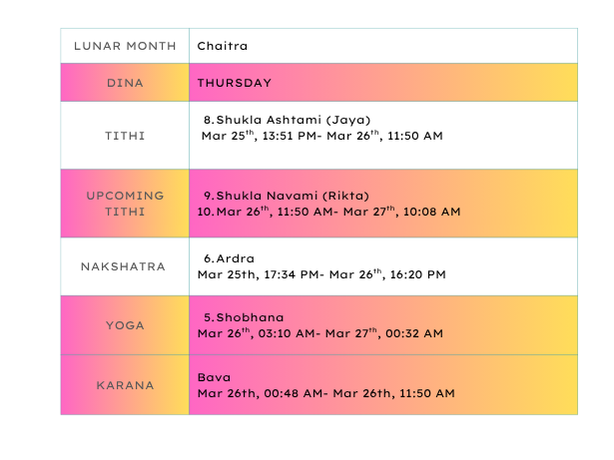The image size is (614, 460).
Task: Click the DINA row label
Action: click(125, 83)
